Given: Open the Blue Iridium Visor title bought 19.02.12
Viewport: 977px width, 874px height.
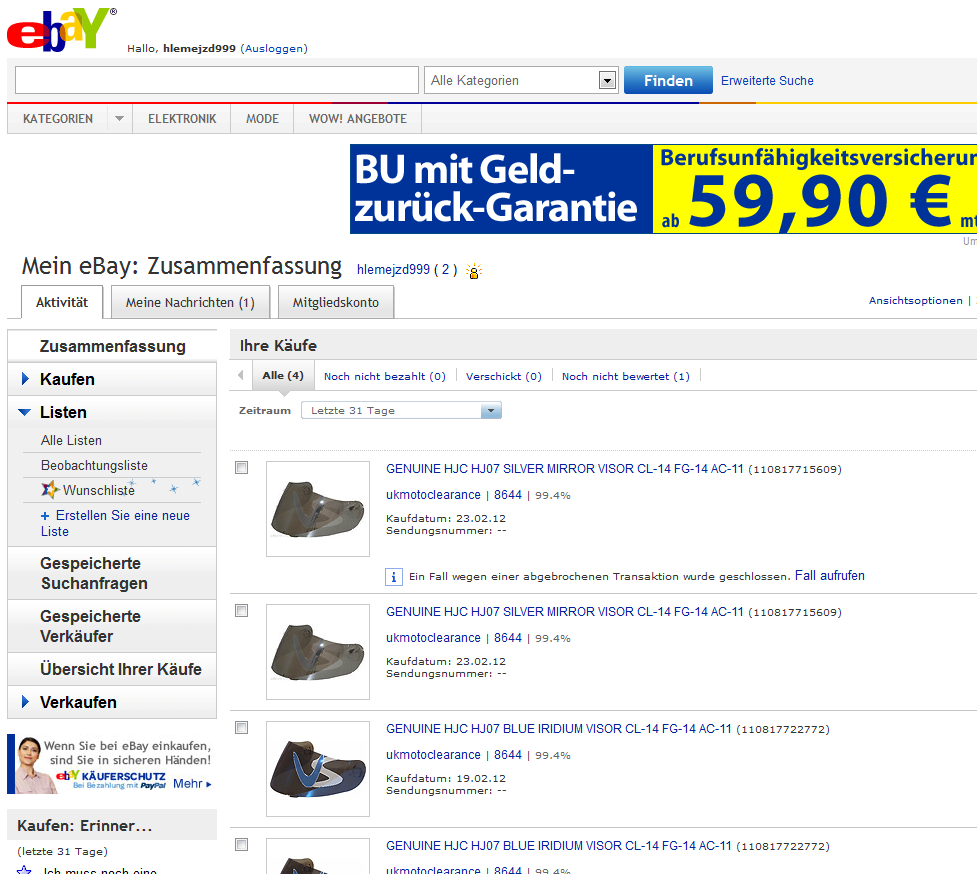Looking at the screenshot, I should pos(559,729).
